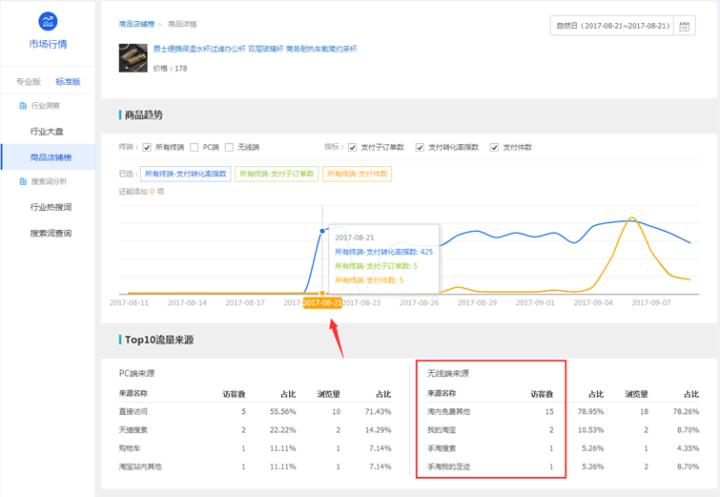720x497 pixels.
Task: Click the 71.43% share value
Action: [378, 412]
